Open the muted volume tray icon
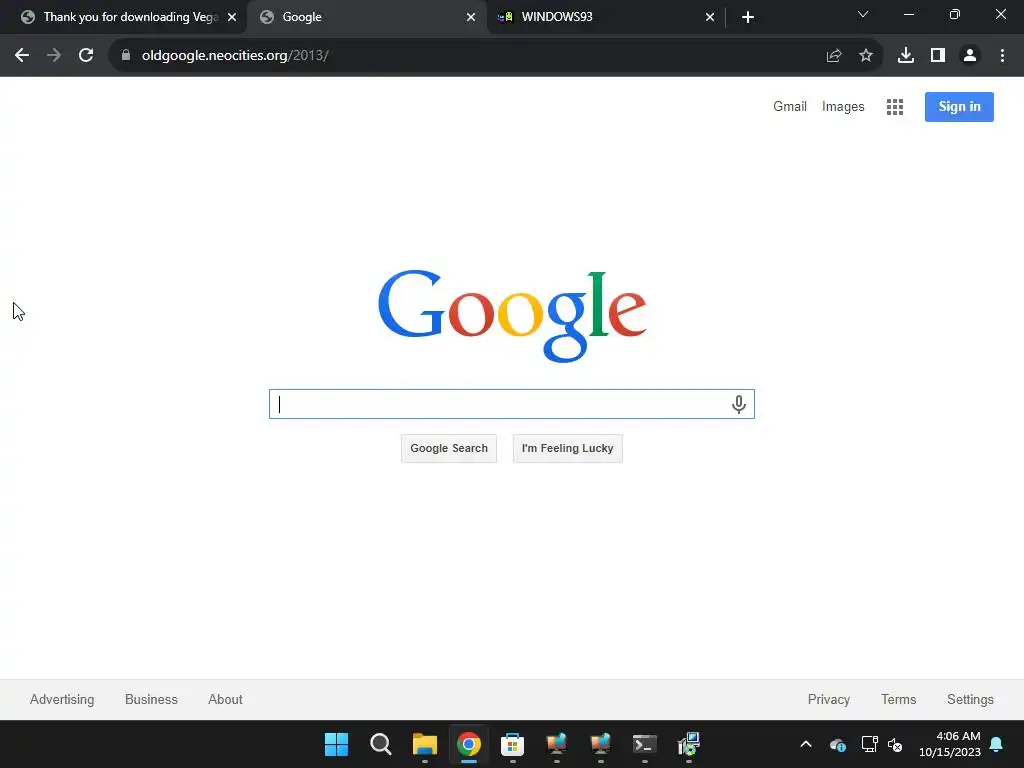Viewport: 1024px width, 768px height. point(895,744)
